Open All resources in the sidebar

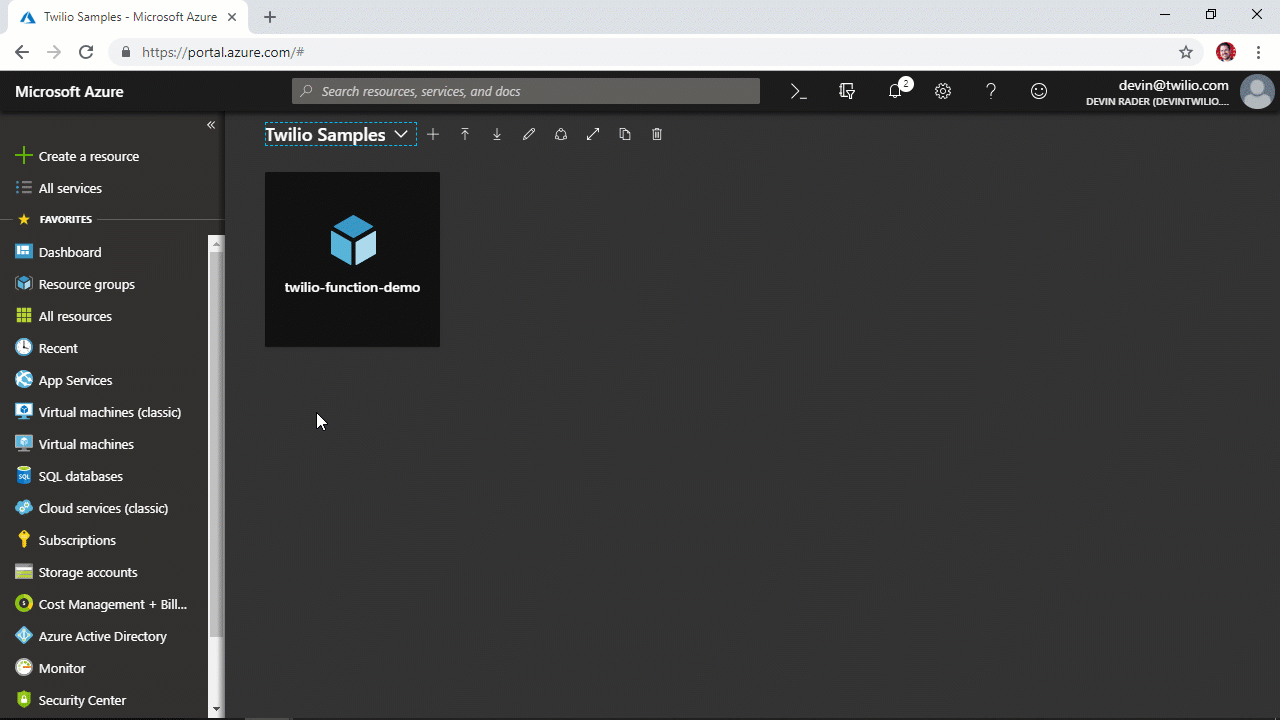pyautogui.click(x=75, y=316)
